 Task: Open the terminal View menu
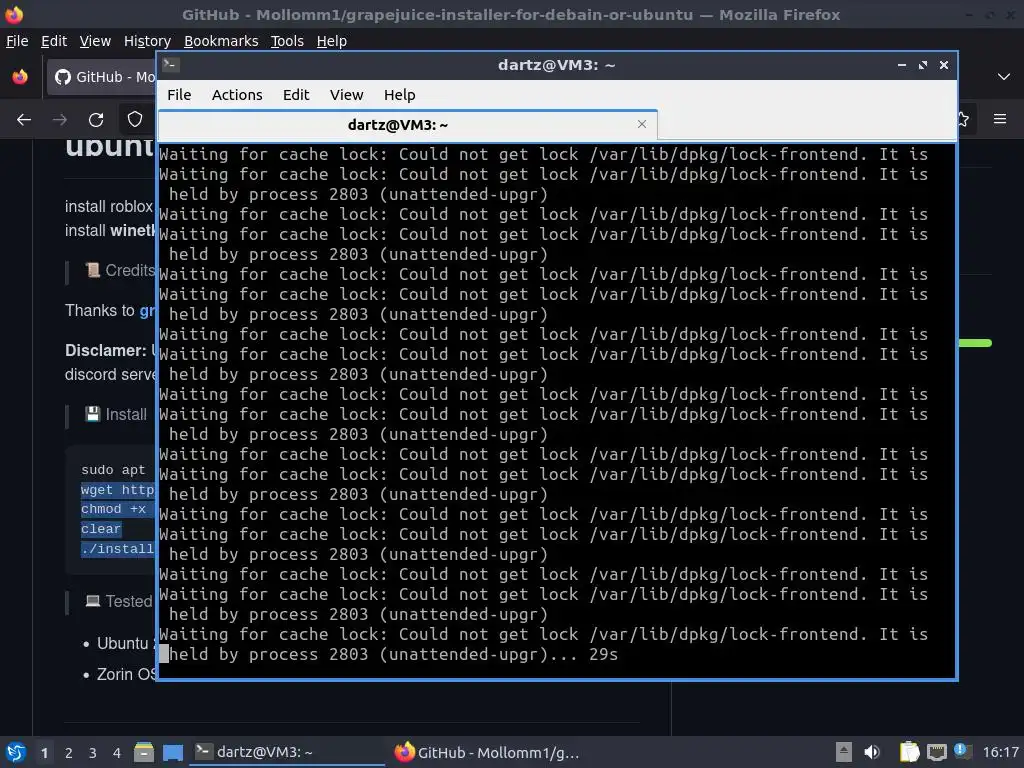coord(346,95)
